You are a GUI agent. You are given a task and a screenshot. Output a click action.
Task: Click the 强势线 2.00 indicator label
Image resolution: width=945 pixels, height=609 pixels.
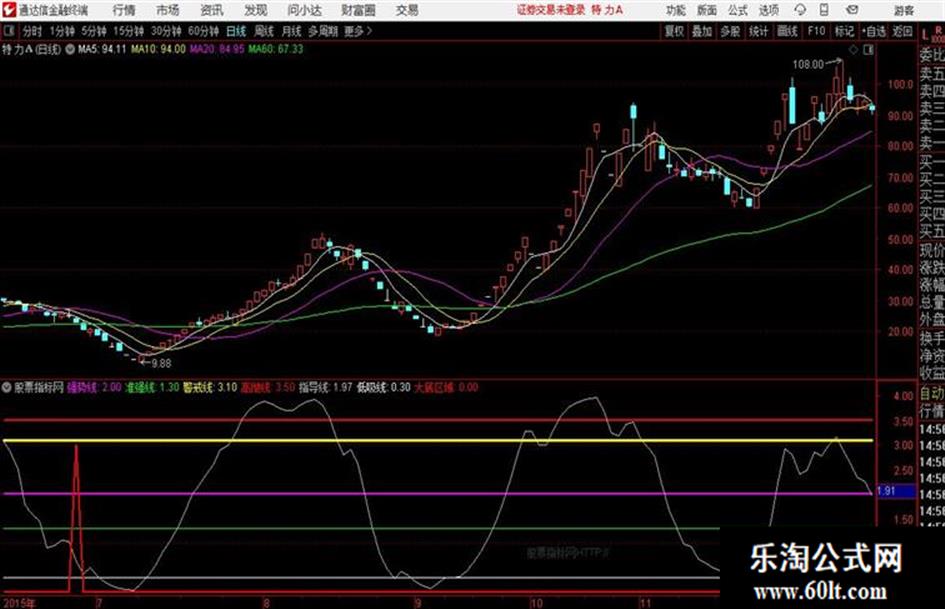pos(94,388)
